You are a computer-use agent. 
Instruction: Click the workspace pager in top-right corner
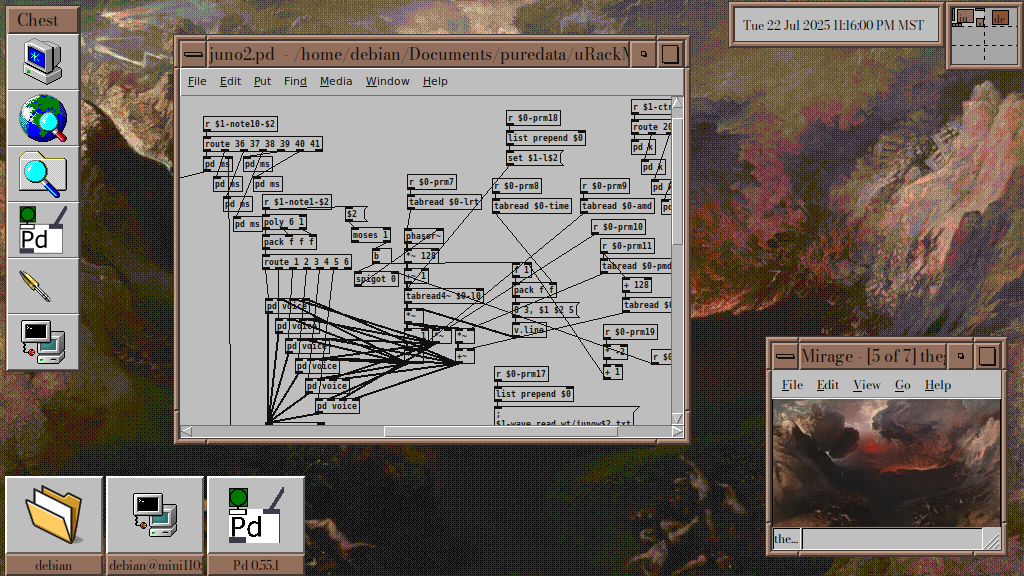[984, 35]
